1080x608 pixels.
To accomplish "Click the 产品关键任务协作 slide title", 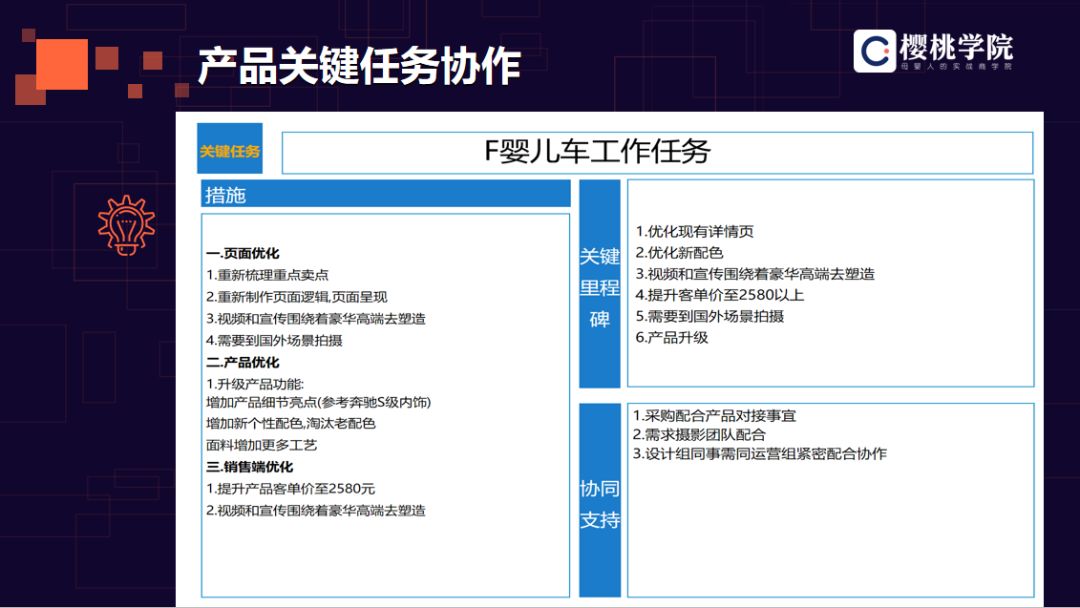I will (359, 66).
